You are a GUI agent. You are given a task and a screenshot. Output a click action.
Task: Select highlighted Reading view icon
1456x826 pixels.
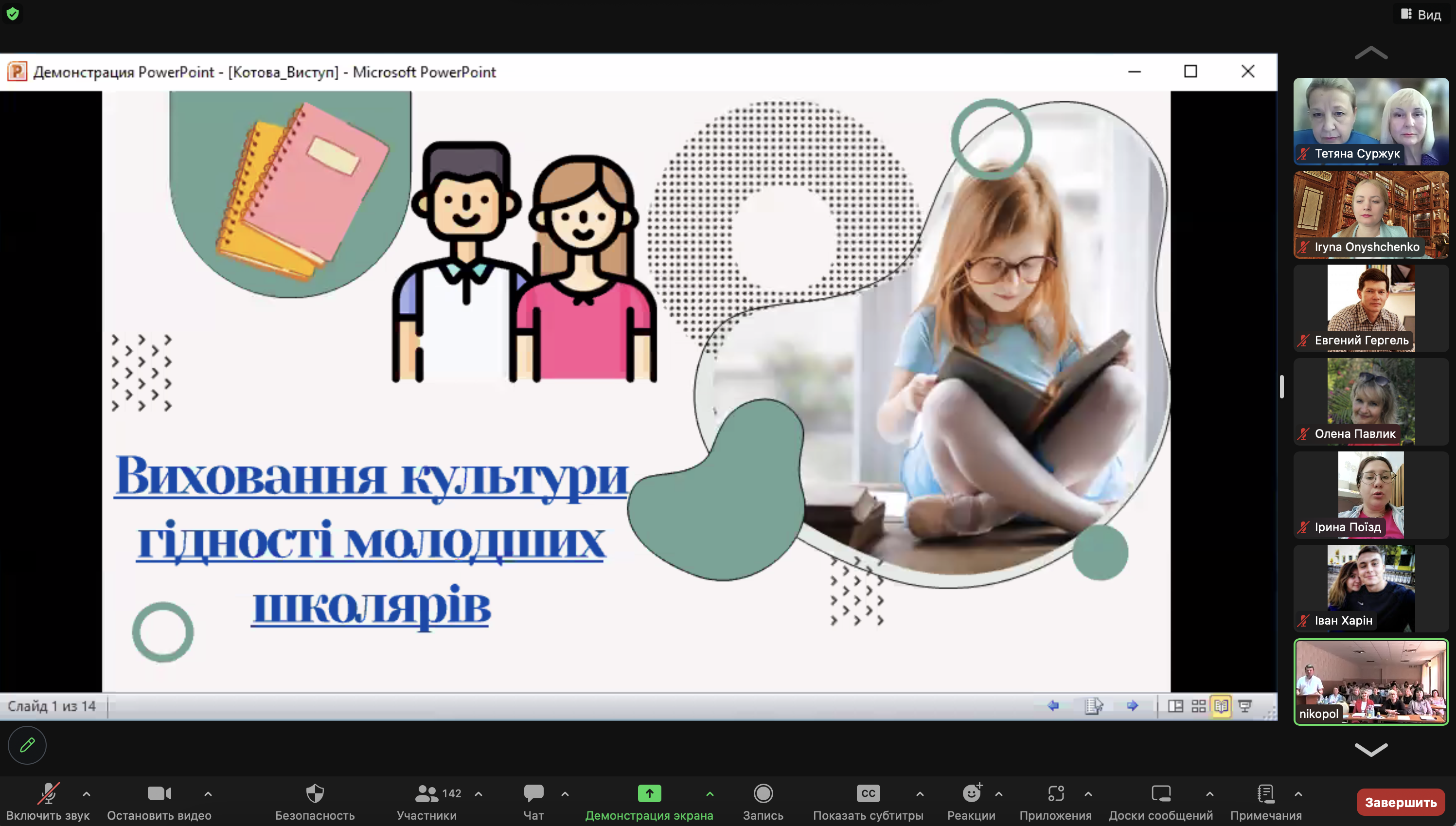click(1221, 706)
